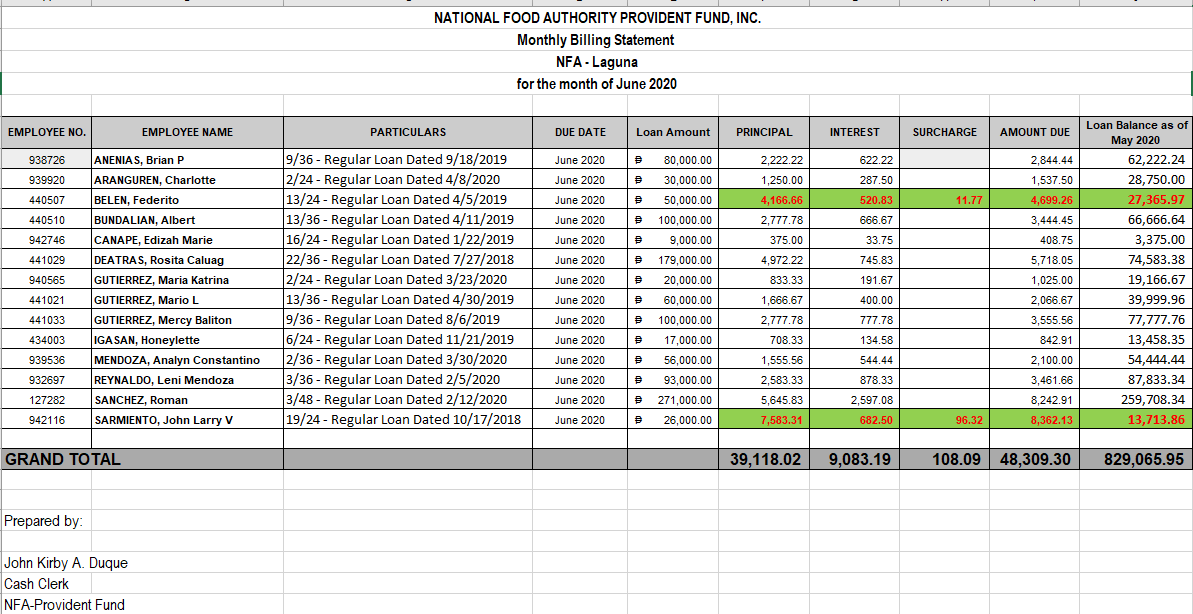Select grand total principal 39,118.02
The width and height of the screenshot is (1193, 614).
point(764,459)
